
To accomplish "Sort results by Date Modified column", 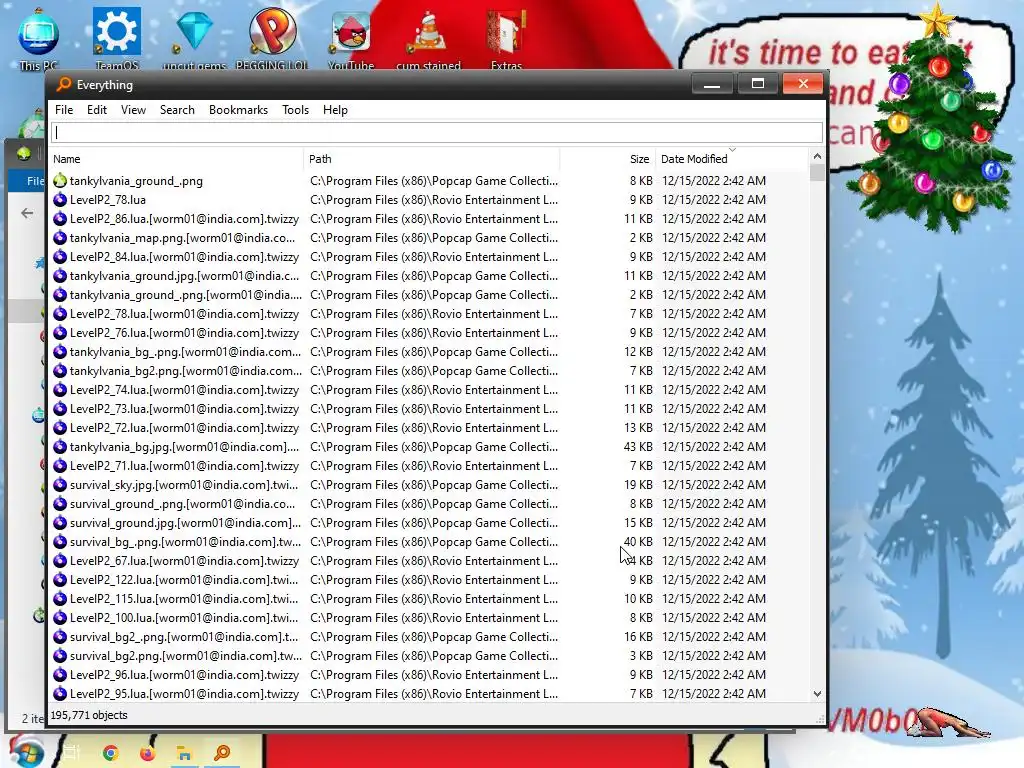I will pos(731,159).
